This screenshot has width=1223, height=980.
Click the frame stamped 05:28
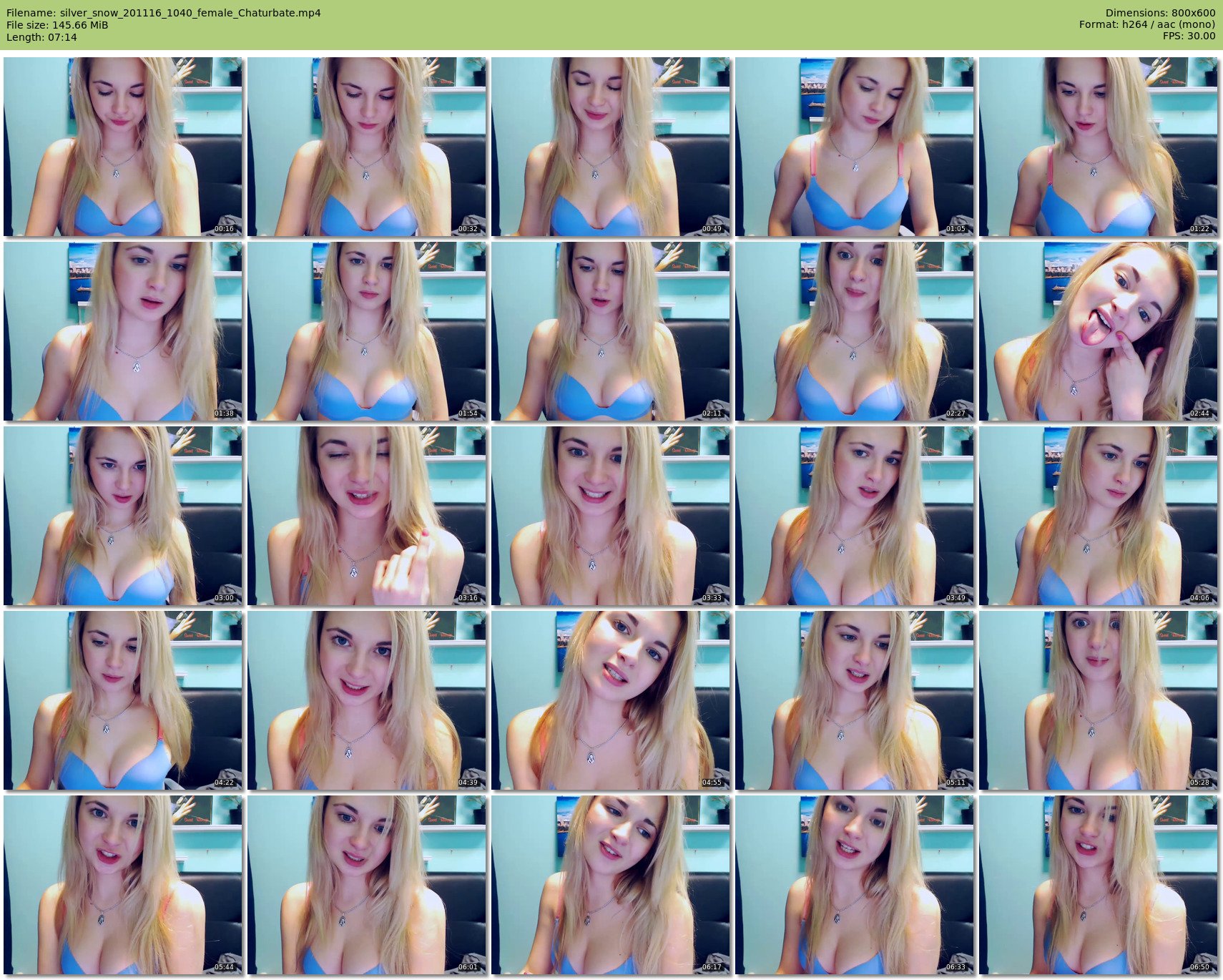[1099, 700]
